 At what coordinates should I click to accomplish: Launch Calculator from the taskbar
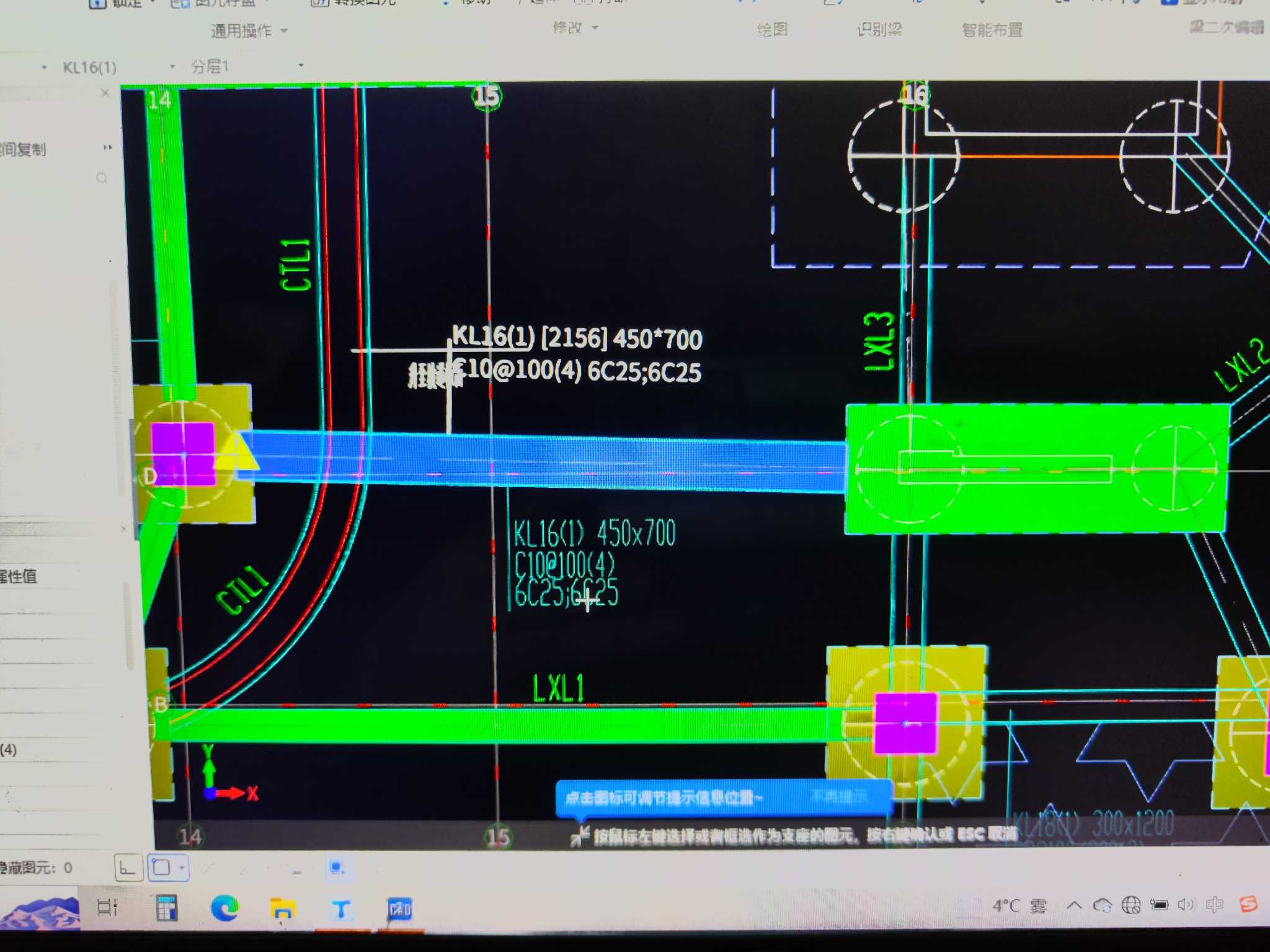pos(166,909)
